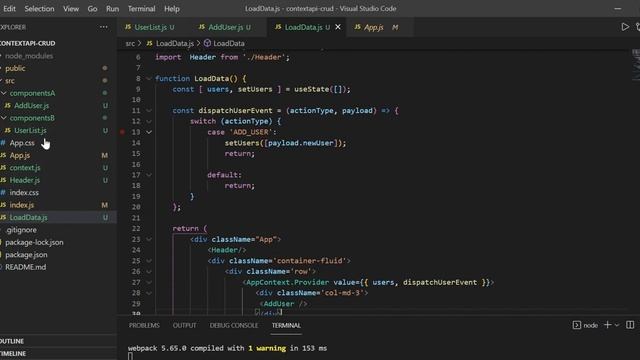
Task: Open the Go menu
Action: (x=92, y=9)
